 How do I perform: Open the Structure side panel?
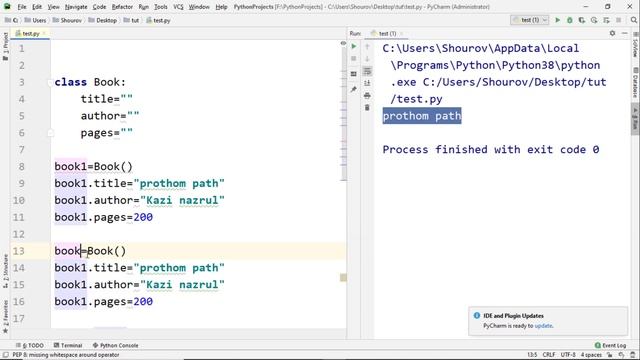(x=5, y=270)
